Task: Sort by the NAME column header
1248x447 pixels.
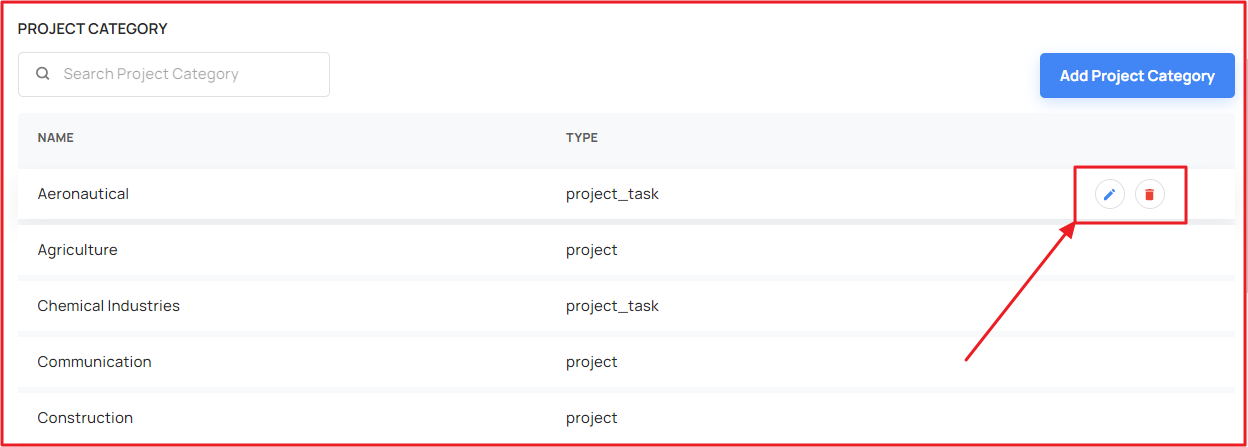Action: point(56,138)
